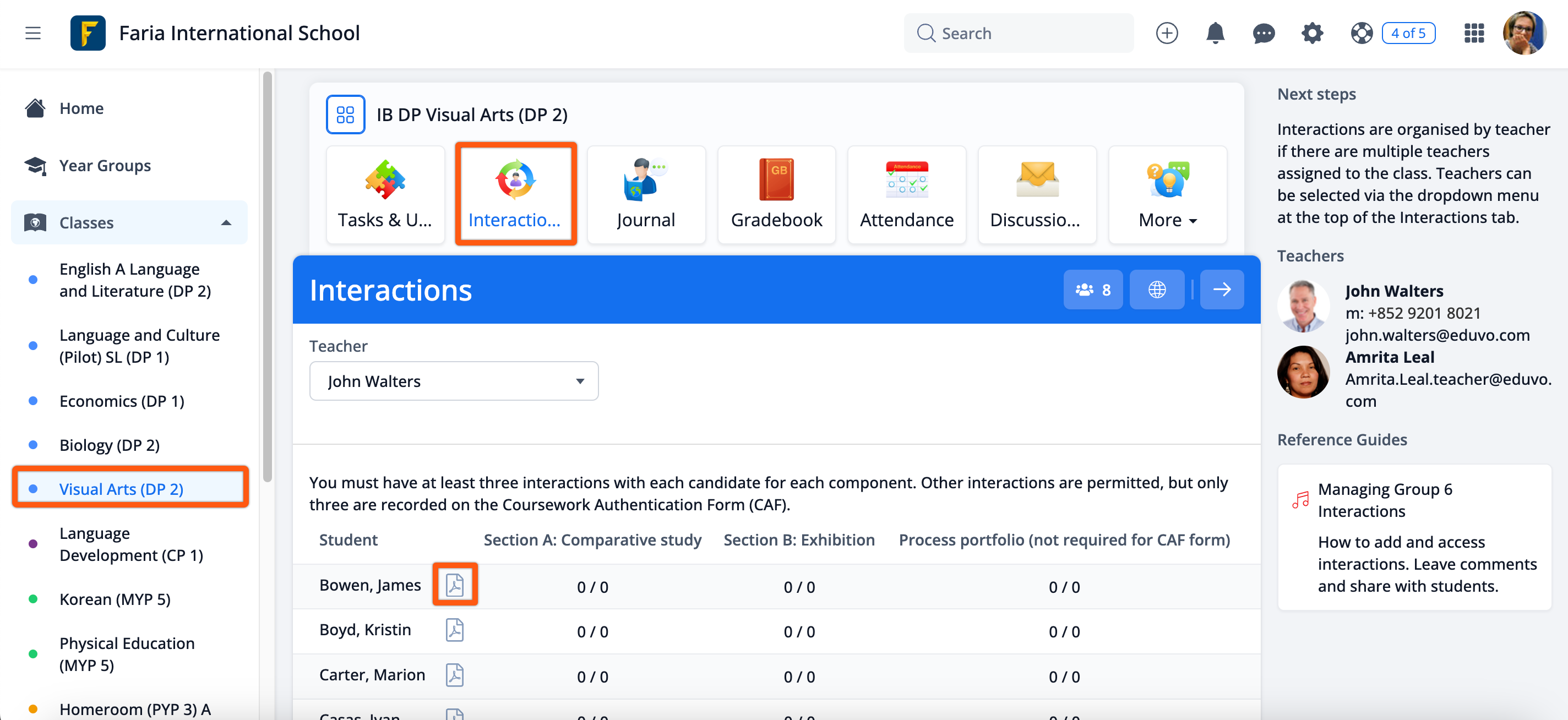Image resolution: width=1568 pixels, height=720 pixels.
Task: Collapse the Classes section in sidebar
Action: click(x=226, y=223)
